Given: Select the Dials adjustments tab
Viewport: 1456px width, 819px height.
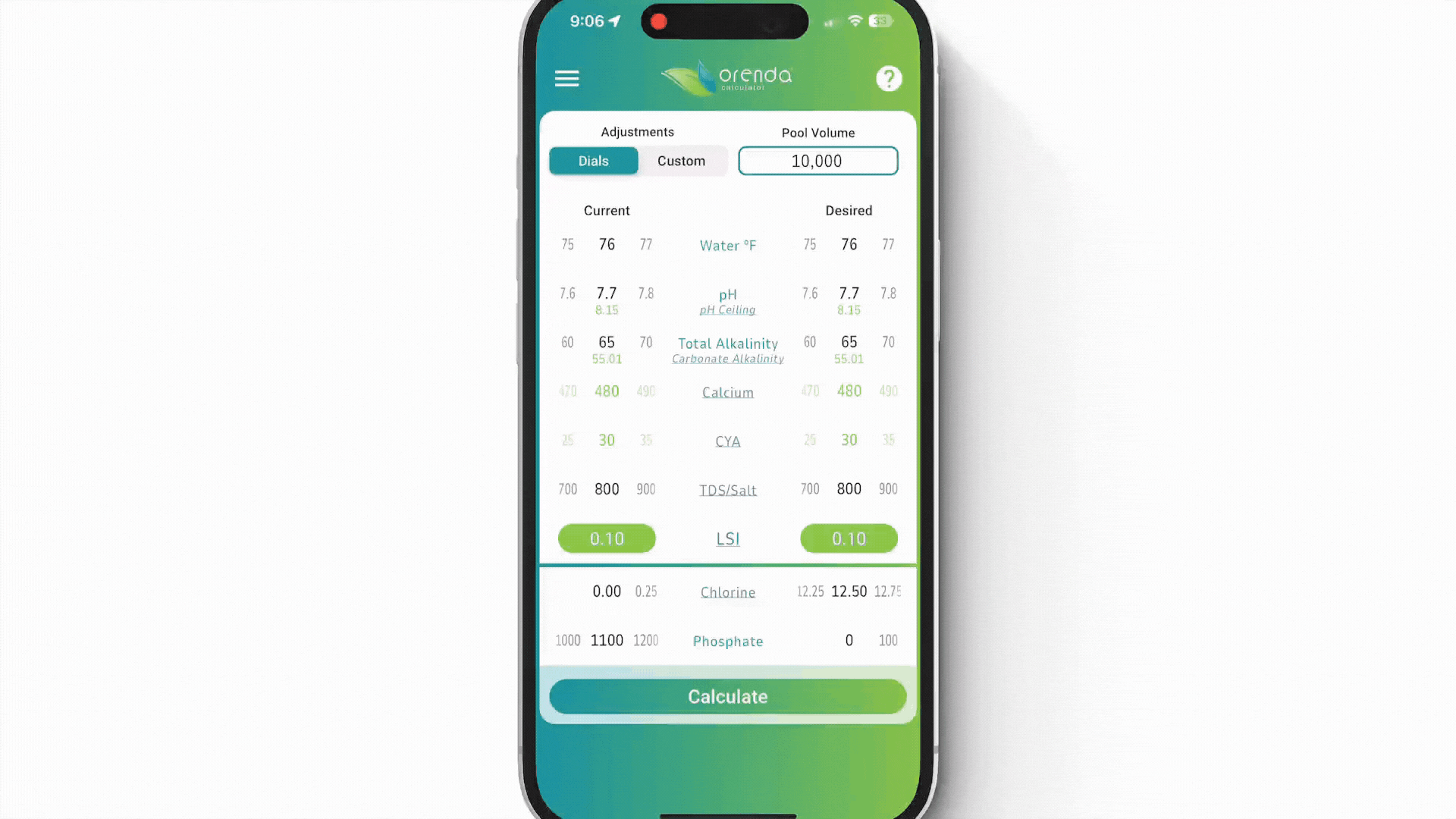Looking at the screenshot, I should (x=593, y=160).
